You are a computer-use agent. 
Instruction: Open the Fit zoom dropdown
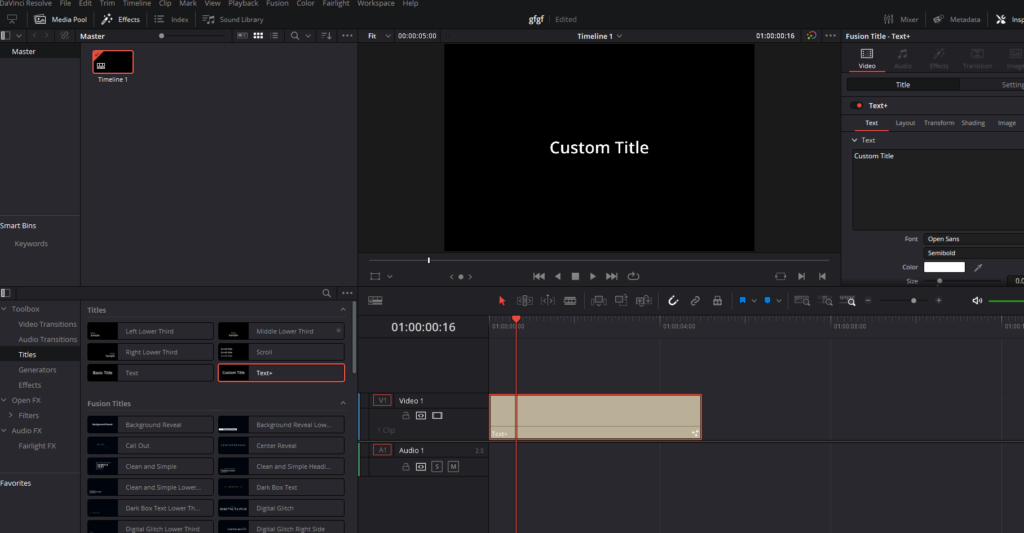pyautogui.click(x=379, y=36)
